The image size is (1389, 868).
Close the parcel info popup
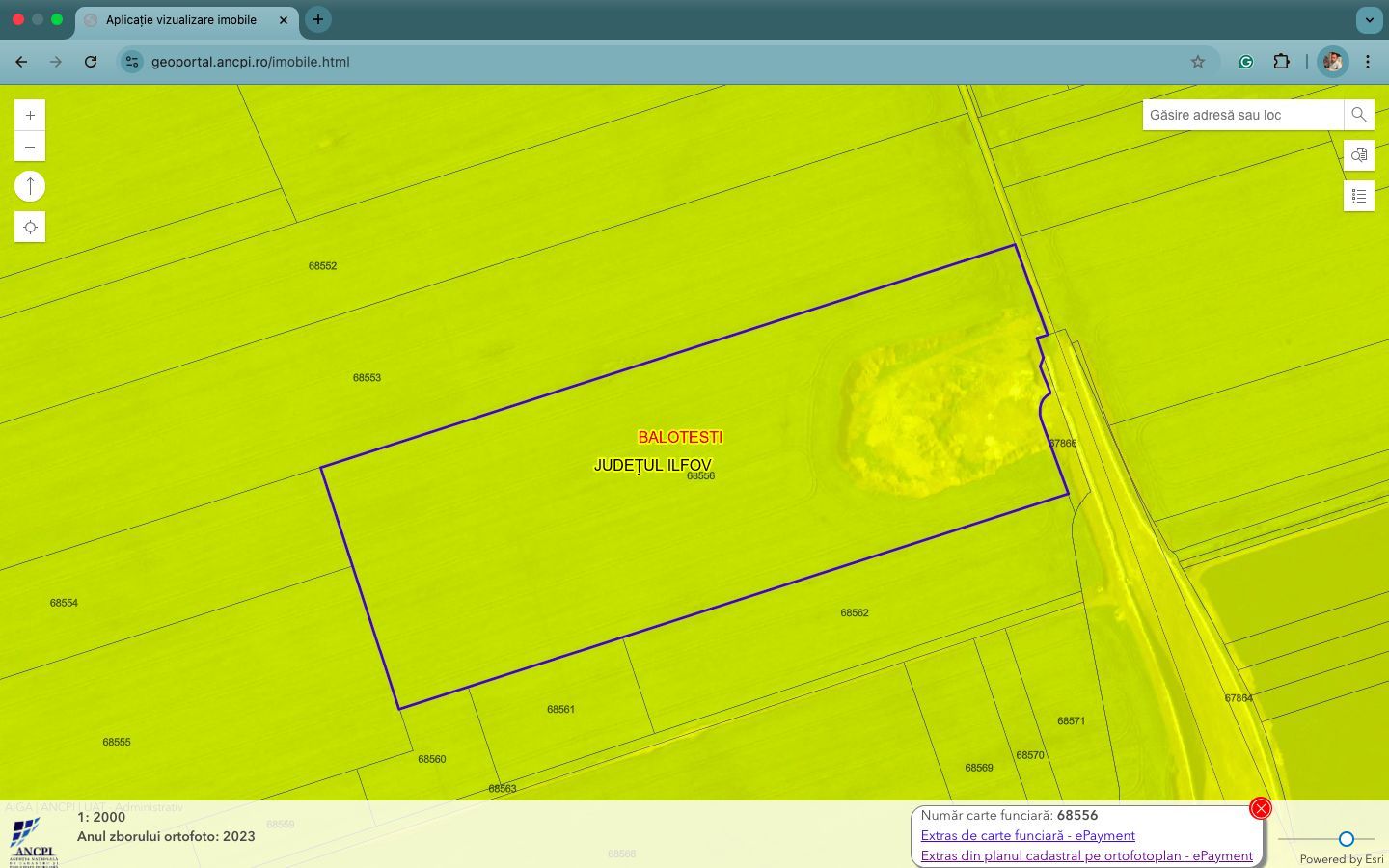pos(1260,809)
